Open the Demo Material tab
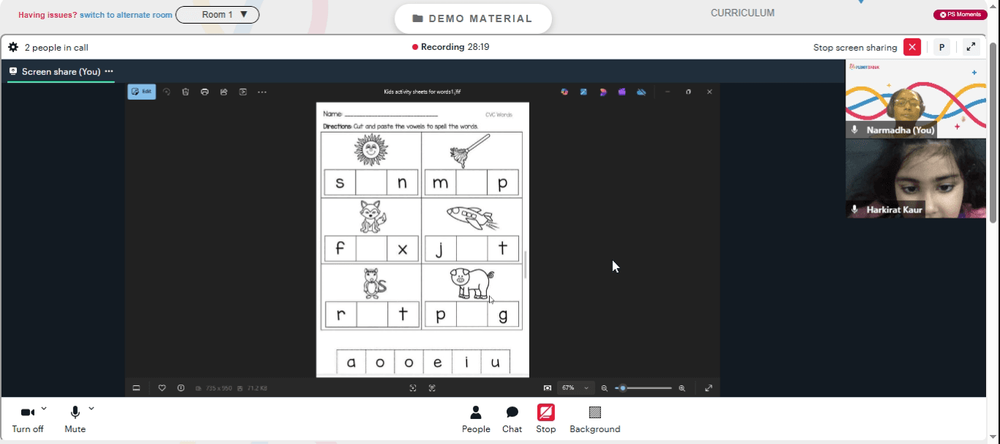This screenshot has height=444, width=1000. (473, 18)
